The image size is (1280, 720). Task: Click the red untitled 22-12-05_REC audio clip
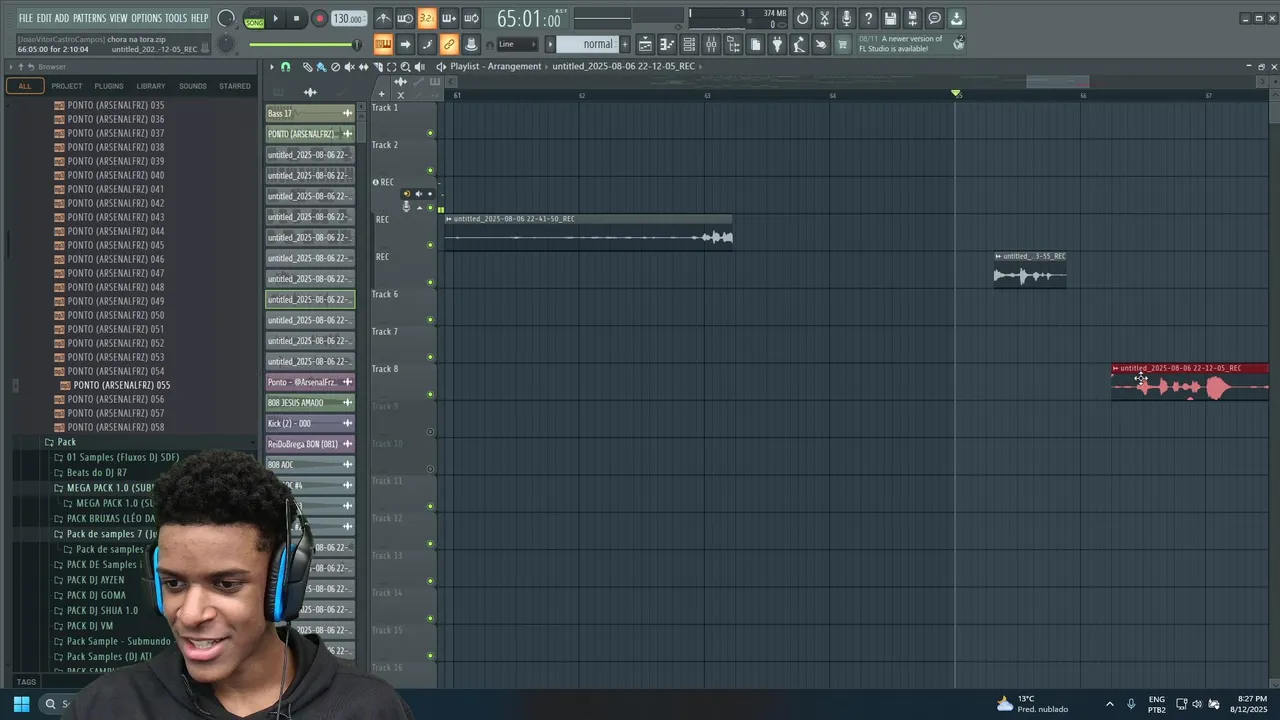click(x=1190, y=382)
